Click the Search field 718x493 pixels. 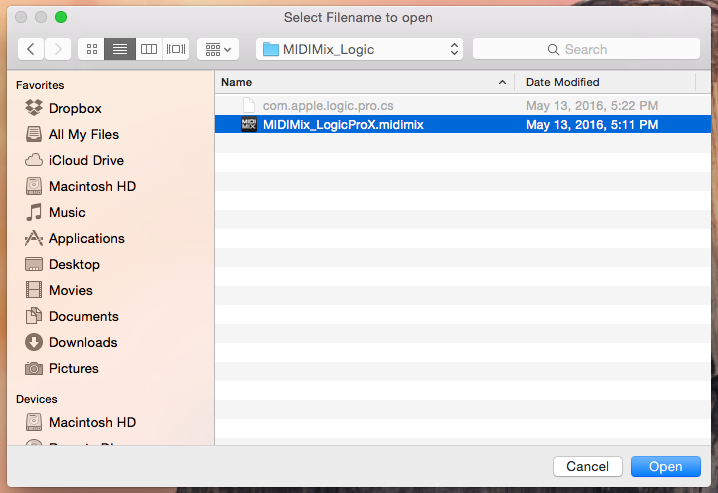[586, 49]
